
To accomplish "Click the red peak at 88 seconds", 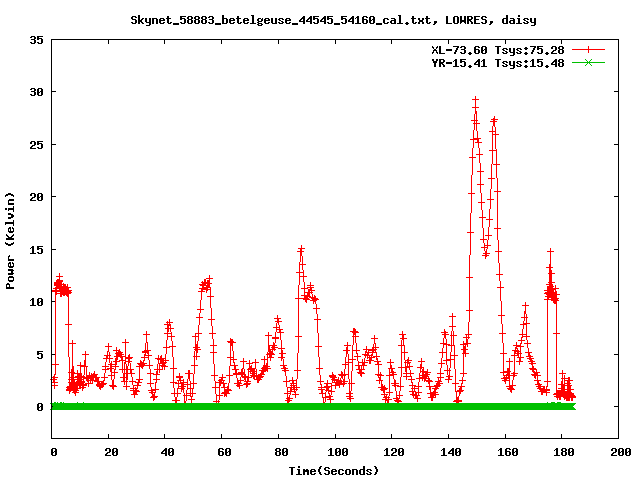I will click(301, 249).
